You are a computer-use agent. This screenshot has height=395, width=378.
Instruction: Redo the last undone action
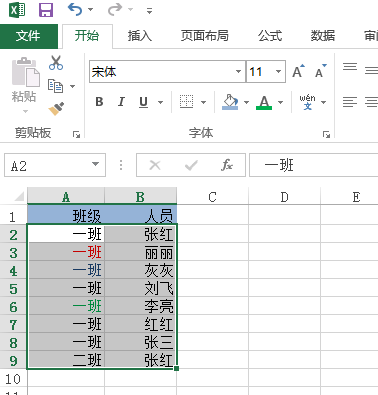[115, 9]
